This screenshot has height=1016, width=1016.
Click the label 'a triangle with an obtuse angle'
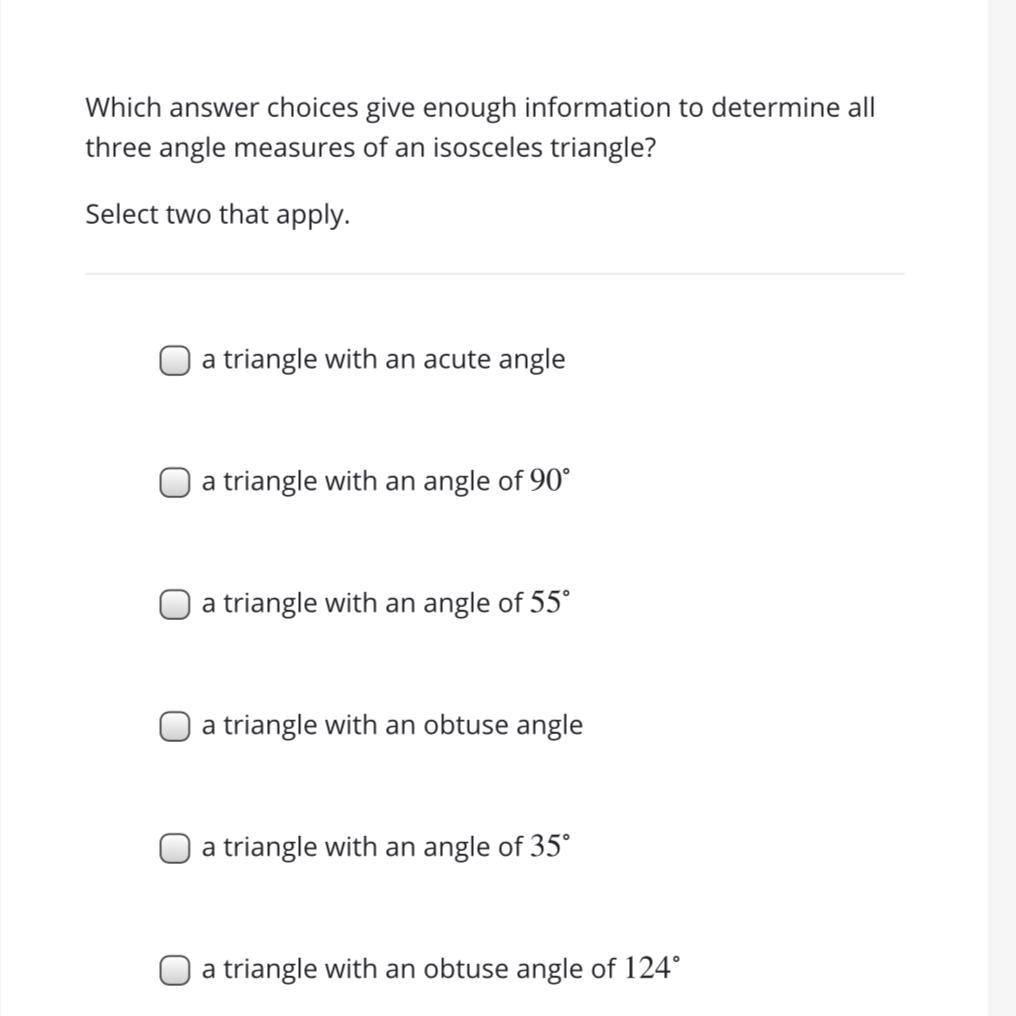click(392, 725)
